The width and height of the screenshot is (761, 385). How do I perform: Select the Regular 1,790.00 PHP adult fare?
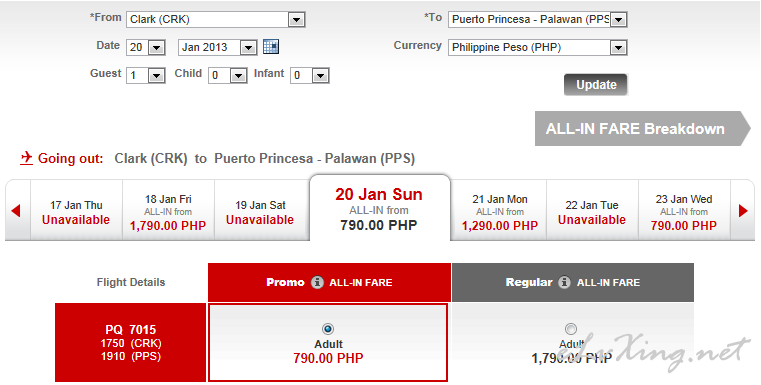tap(571, 329)
